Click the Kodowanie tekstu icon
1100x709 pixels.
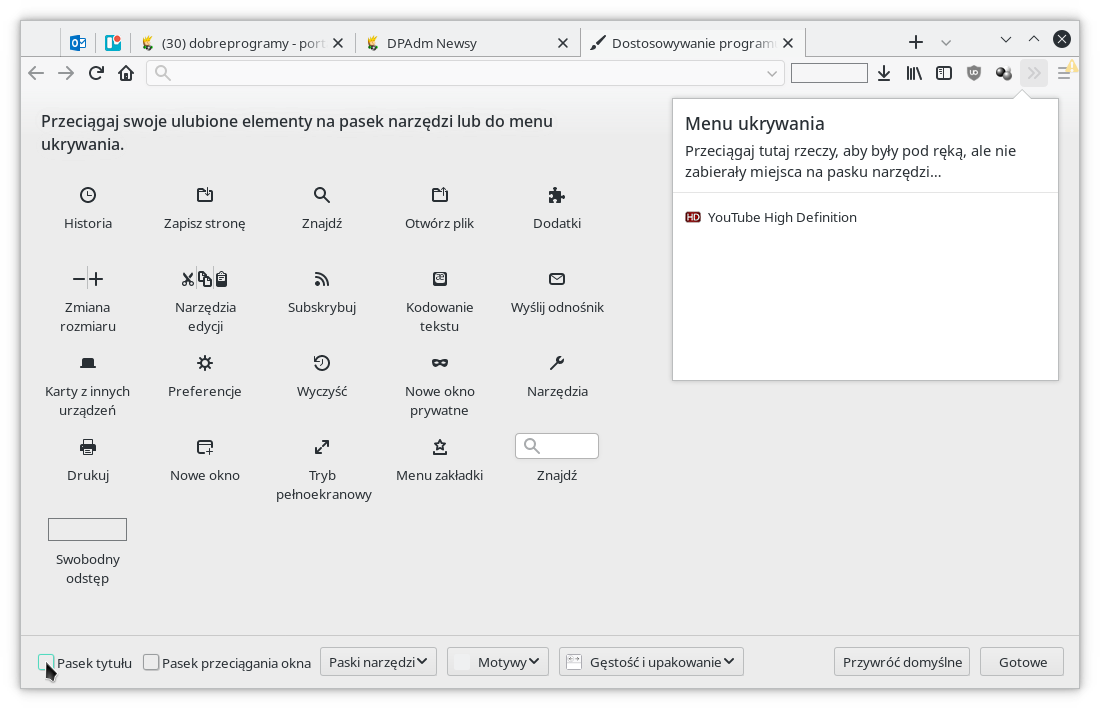(x=439, y=279)
